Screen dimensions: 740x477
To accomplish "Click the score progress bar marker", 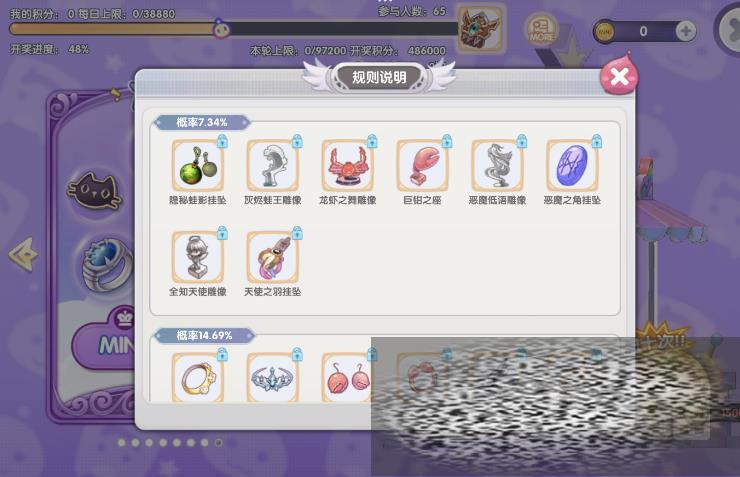I will pos(221,29).
